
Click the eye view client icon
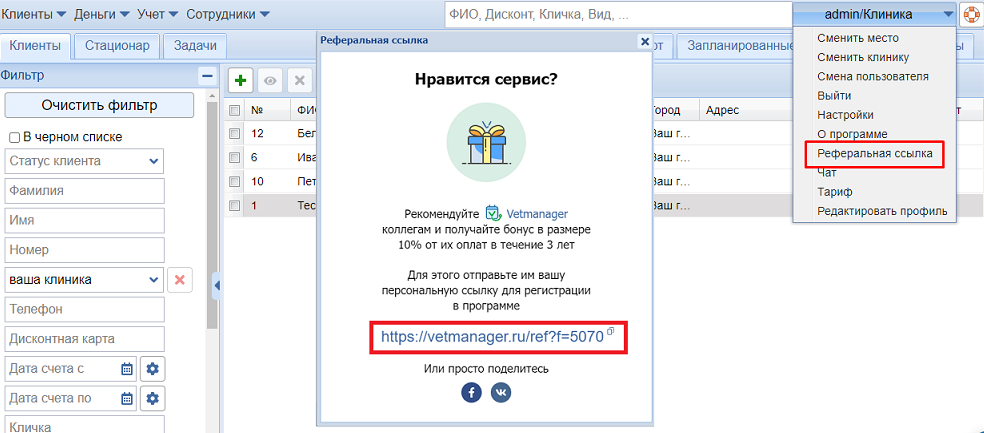(x=269, y=80)
